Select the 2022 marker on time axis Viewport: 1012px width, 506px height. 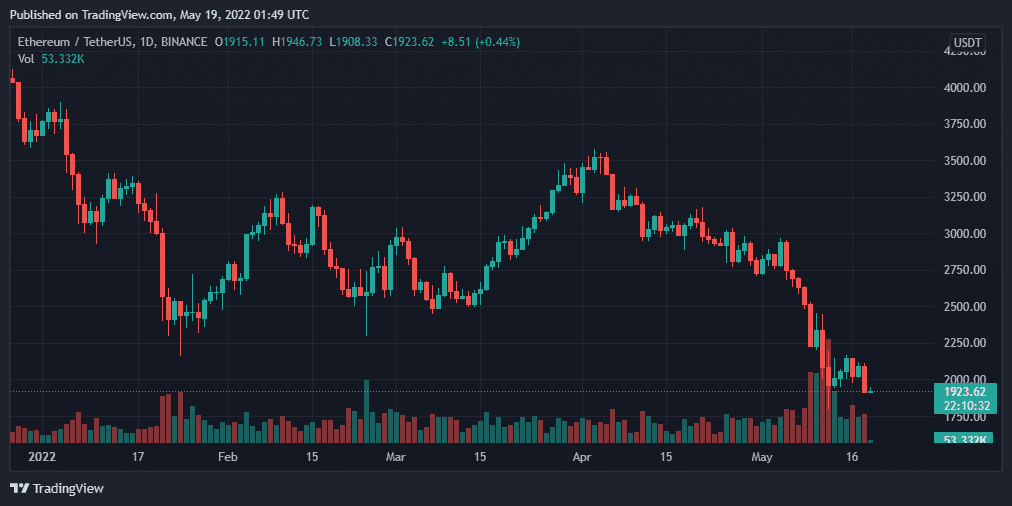click(41, 457)
